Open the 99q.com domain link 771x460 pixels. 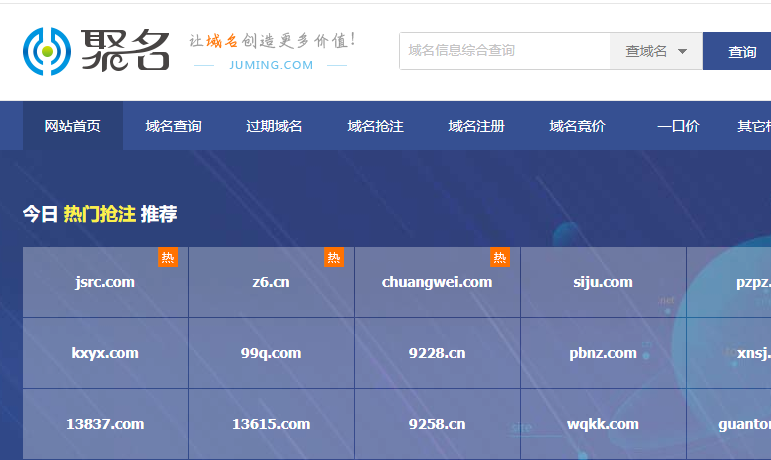coord(271,353)
